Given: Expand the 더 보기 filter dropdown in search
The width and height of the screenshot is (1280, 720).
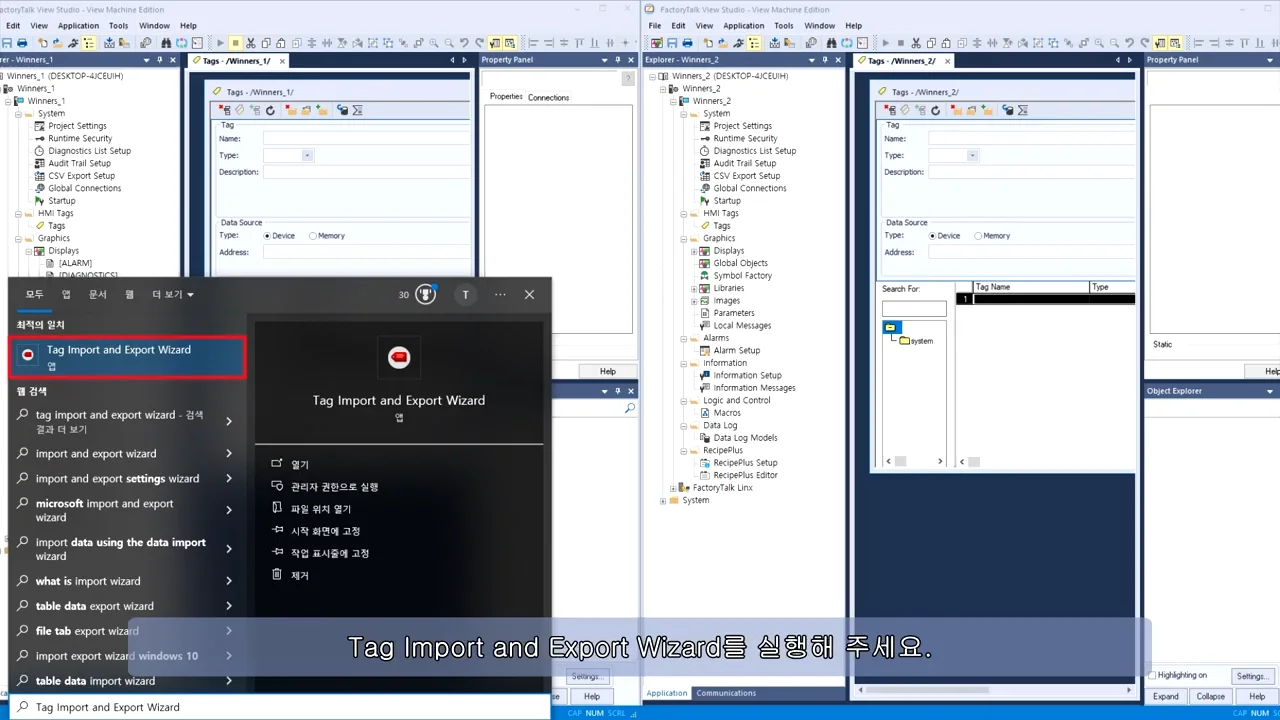Looking at the screenshot, I should point(173,295).
